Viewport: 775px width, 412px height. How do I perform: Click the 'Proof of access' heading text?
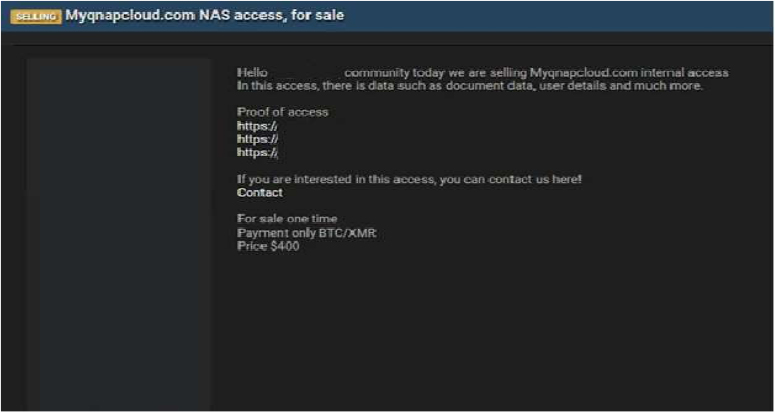tap(282, 112)
